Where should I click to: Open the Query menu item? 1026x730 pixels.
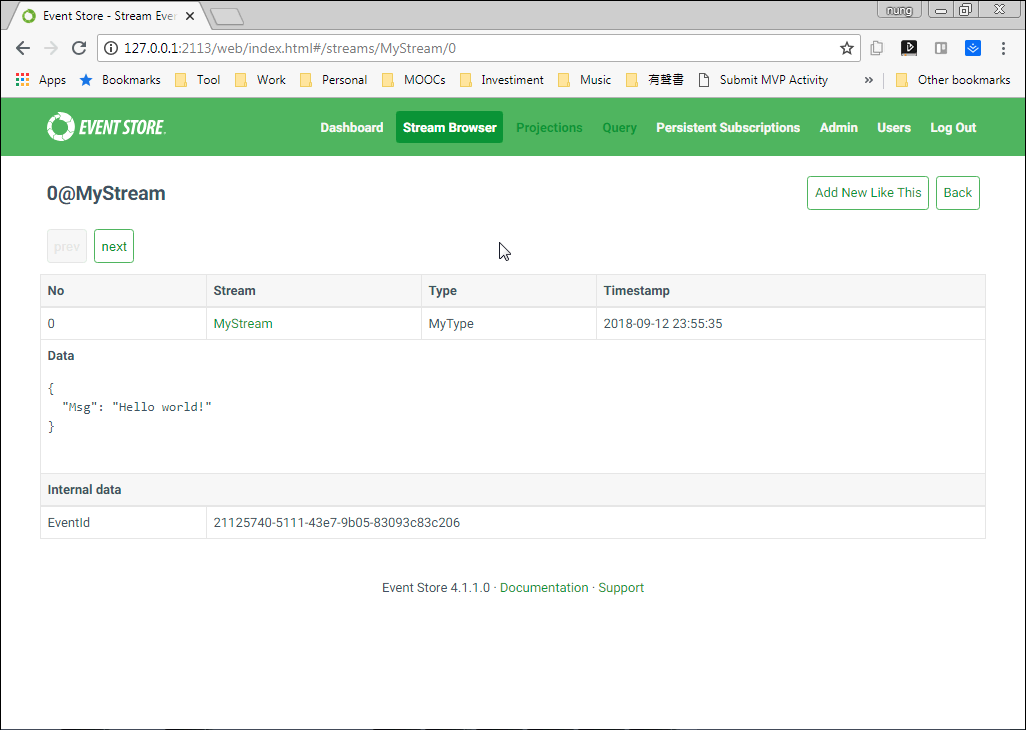(x=619, y=128)
